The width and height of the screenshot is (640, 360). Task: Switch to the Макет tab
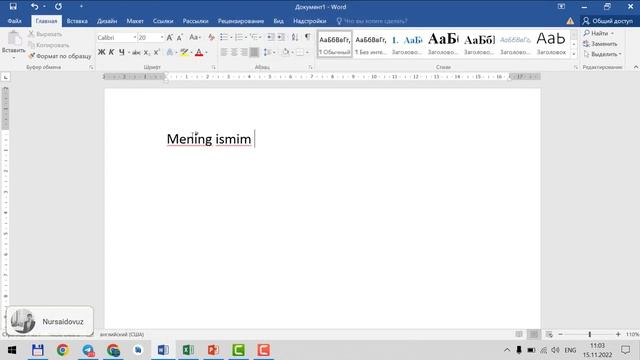(x=135, y=21)
